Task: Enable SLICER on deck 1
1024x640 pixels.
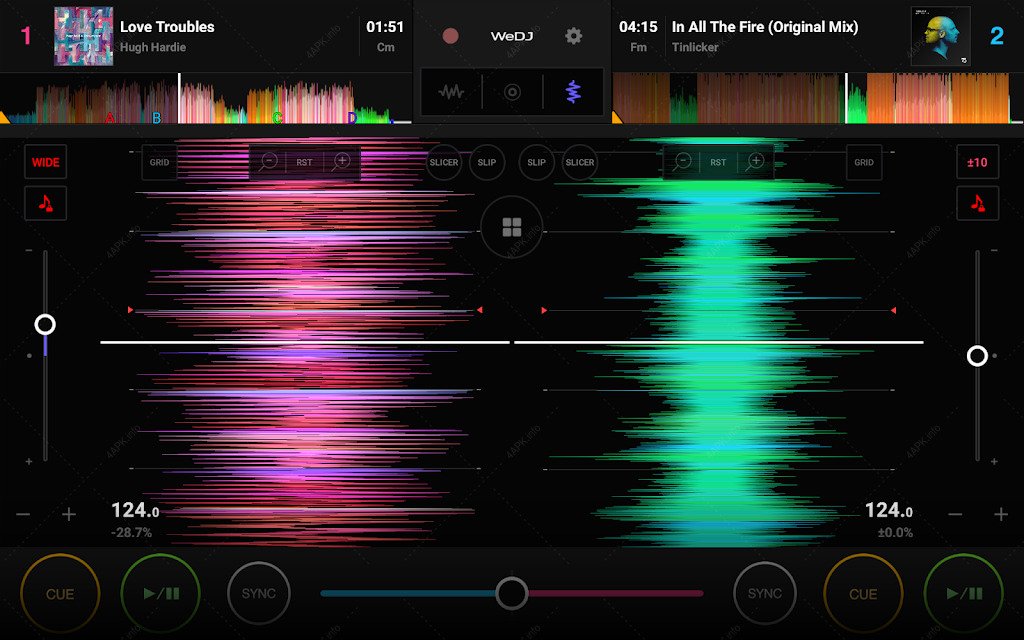Action: (444, 162)
